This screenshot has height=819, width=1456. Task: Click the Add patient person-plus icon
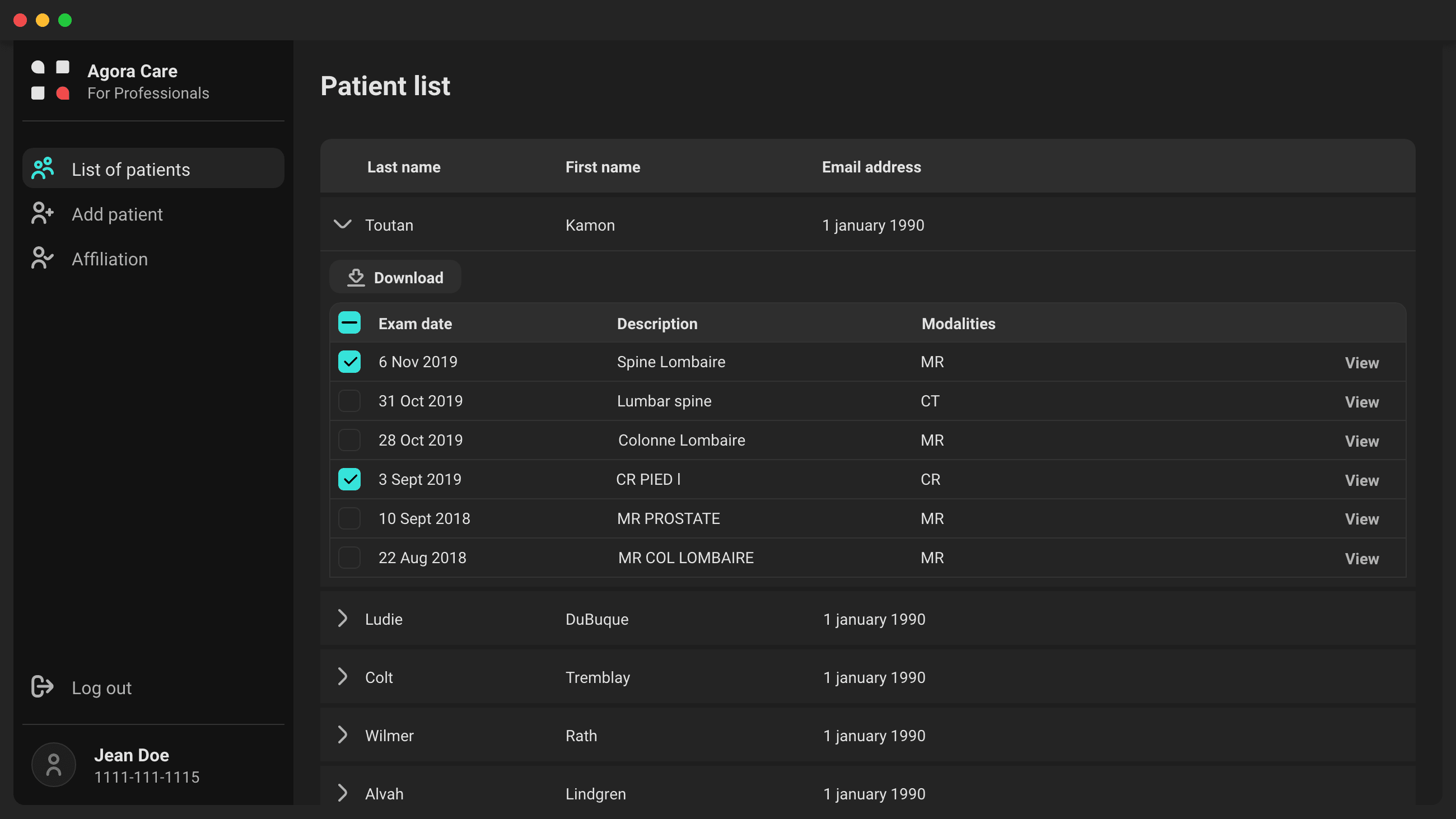[x=41, y=213]
